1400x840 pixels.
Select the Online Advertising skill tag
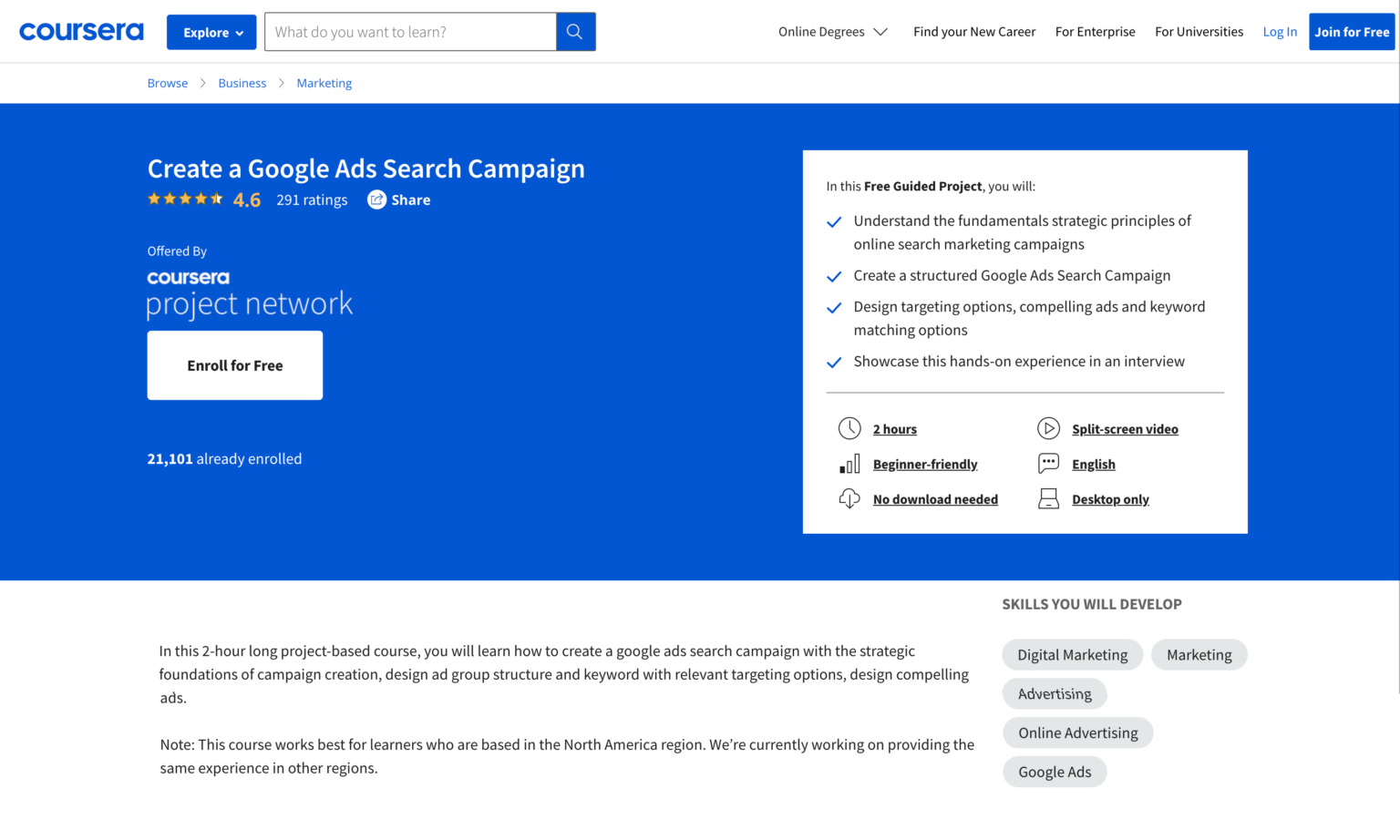(x=1078, y=733)
